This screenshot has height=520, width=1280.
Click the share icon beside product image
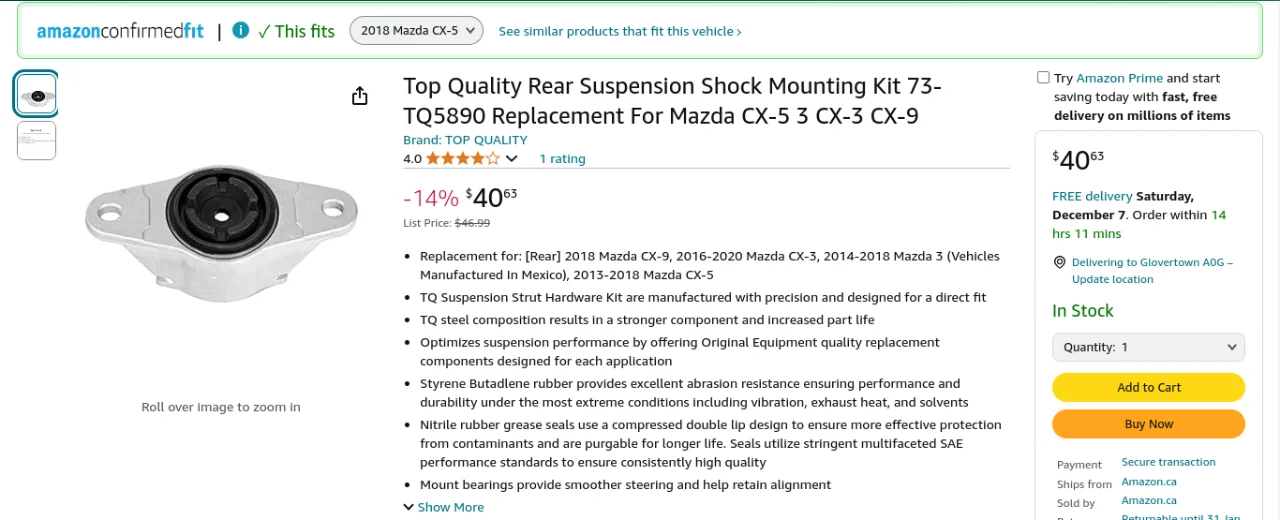(x=360, y=96)
